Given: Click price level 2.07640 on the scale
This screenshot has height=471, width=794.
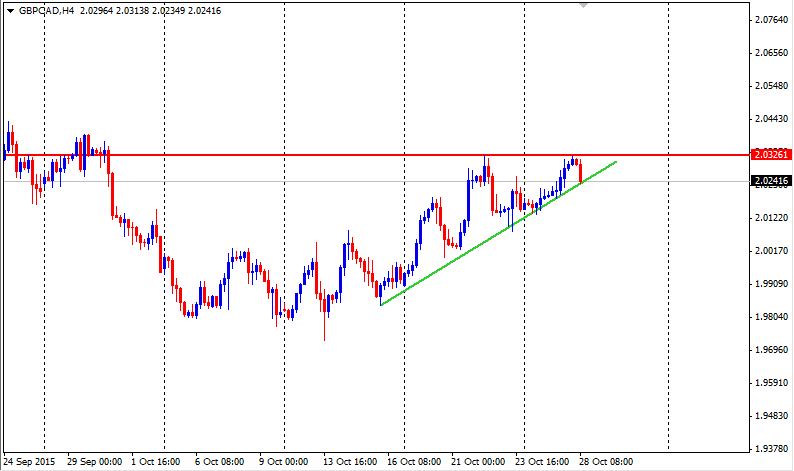Looking at the screenshot, I should (771, 20).
